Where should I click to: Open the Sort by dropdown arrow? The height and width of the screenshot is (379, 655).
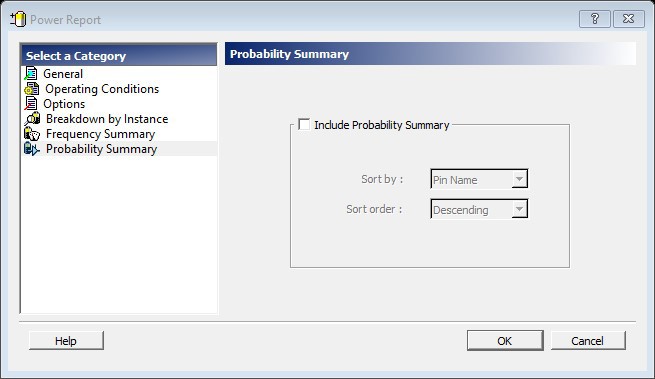point(519,179)
